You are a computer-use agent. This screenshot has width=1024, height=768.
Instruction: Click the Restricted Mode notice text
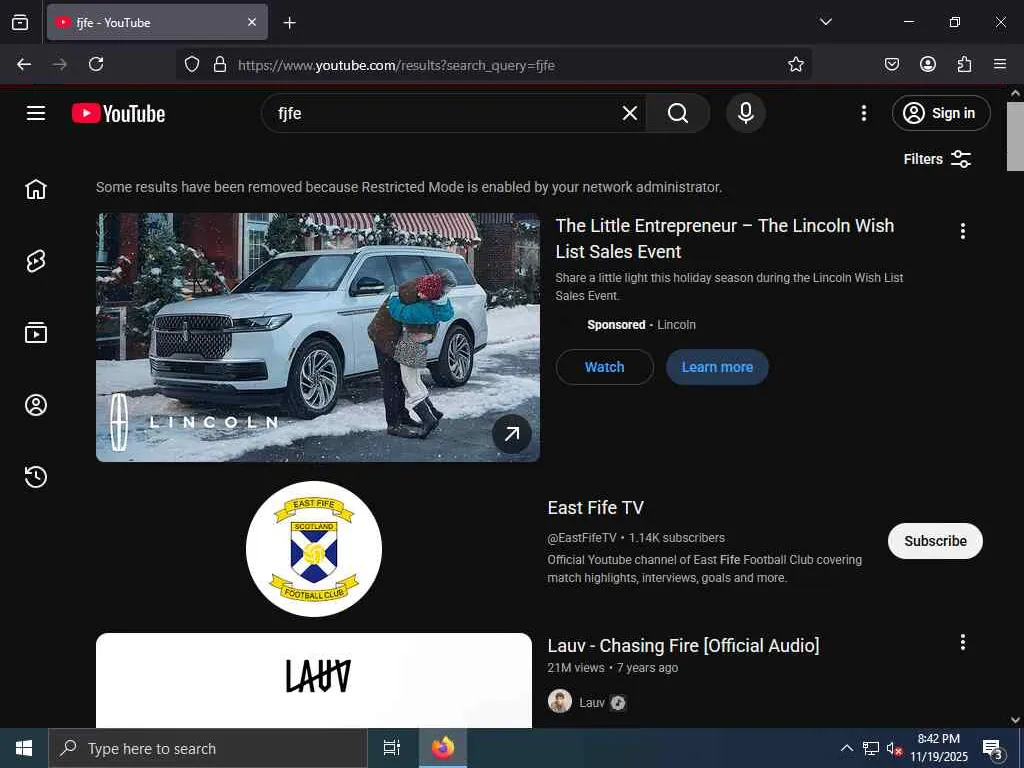tap(409, 187)
